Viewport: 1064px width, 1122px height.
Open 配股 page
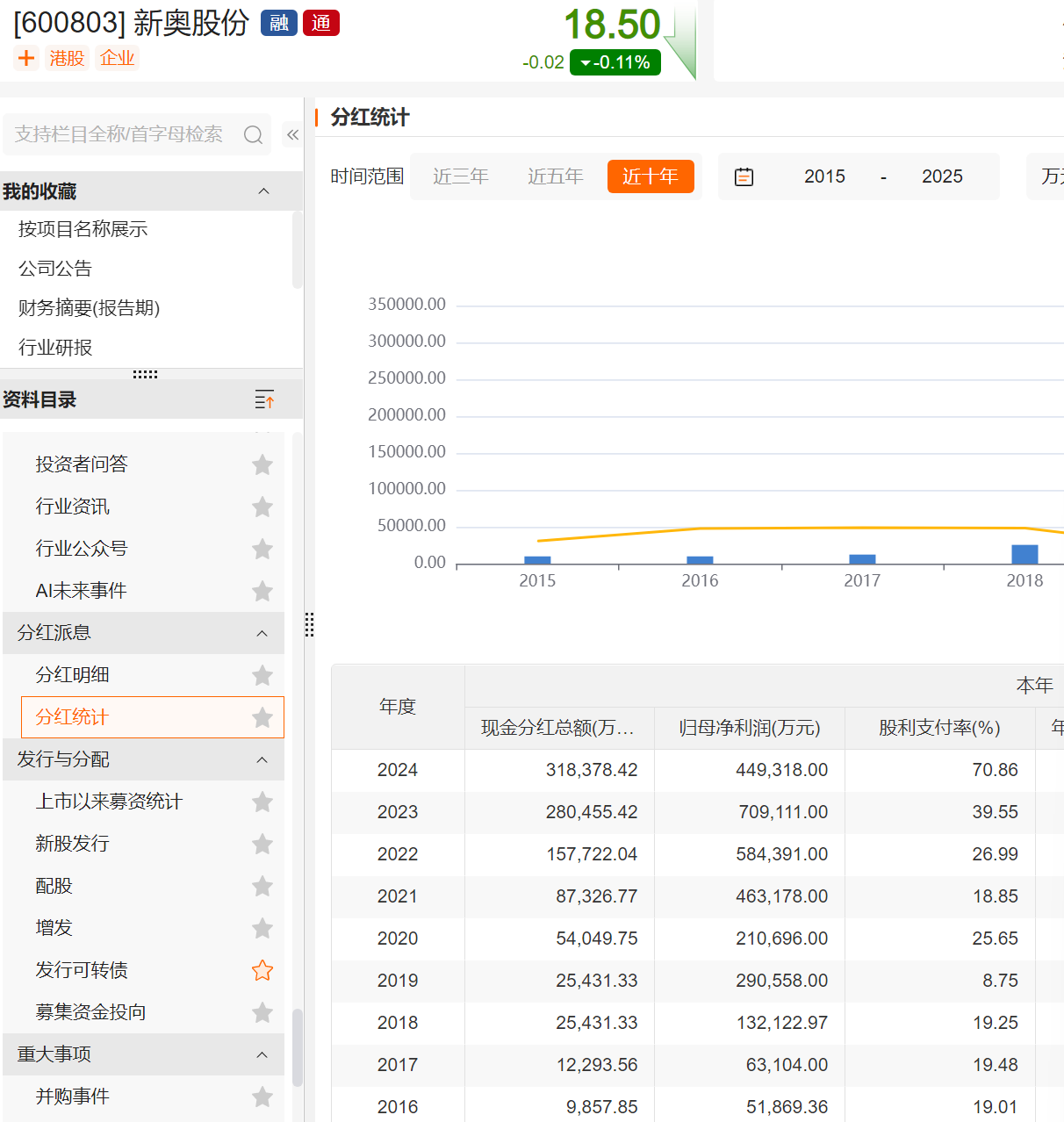54,886
